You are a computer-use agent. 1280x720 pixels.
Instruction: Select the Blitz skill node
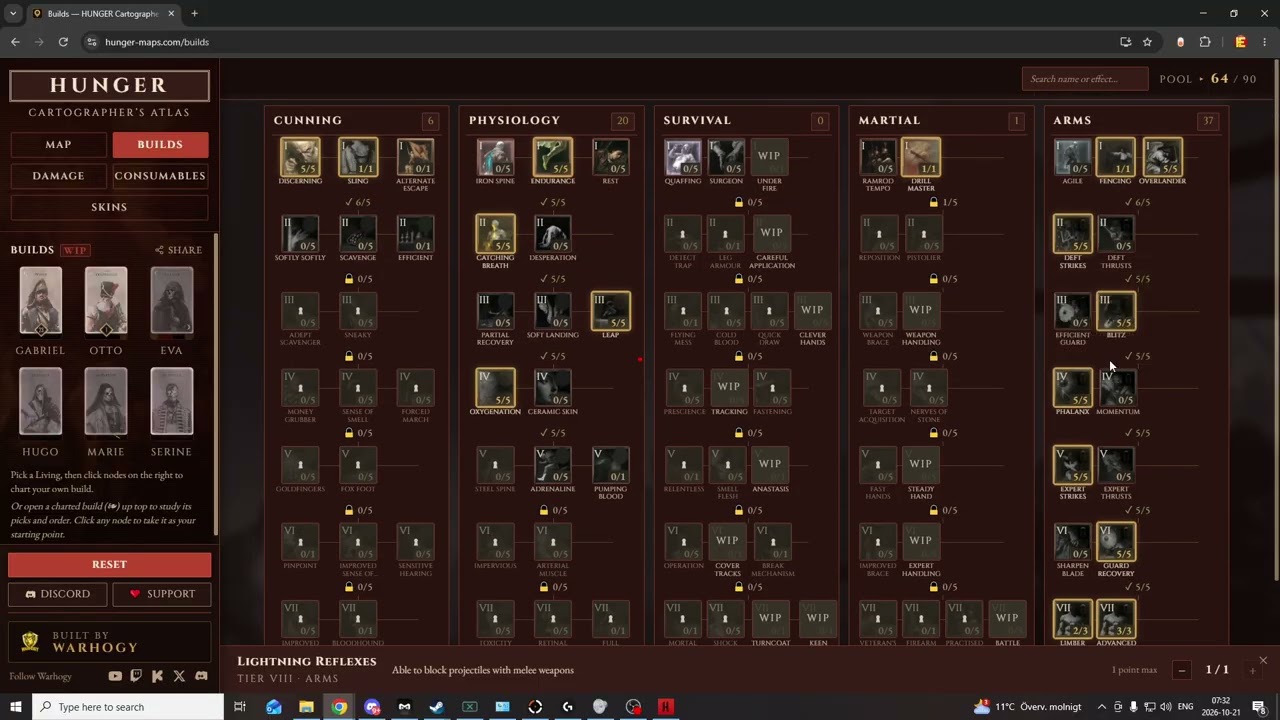coord(1116,311)
